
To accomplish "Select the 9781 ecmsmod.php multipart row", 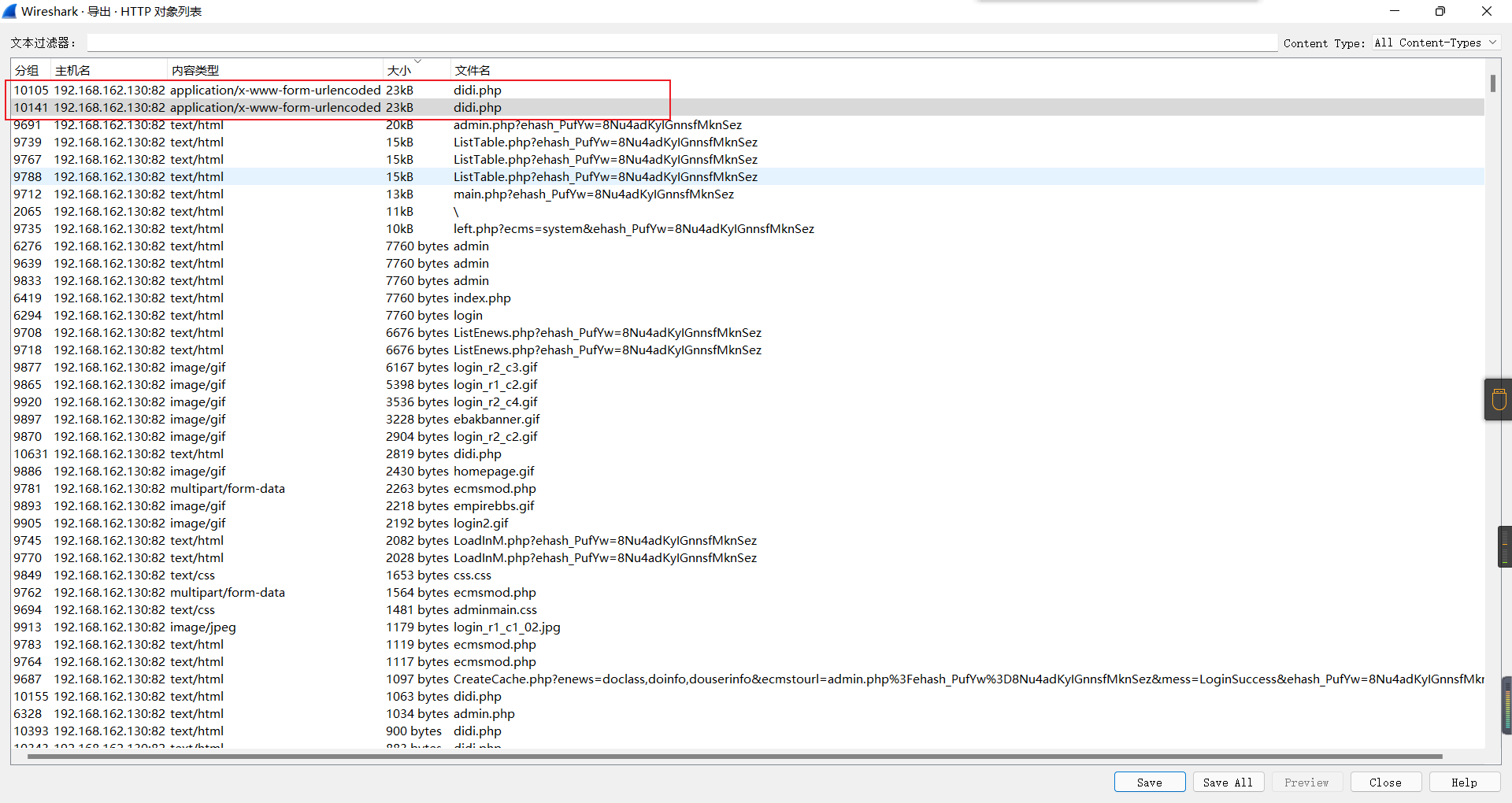I will point(747,489).
